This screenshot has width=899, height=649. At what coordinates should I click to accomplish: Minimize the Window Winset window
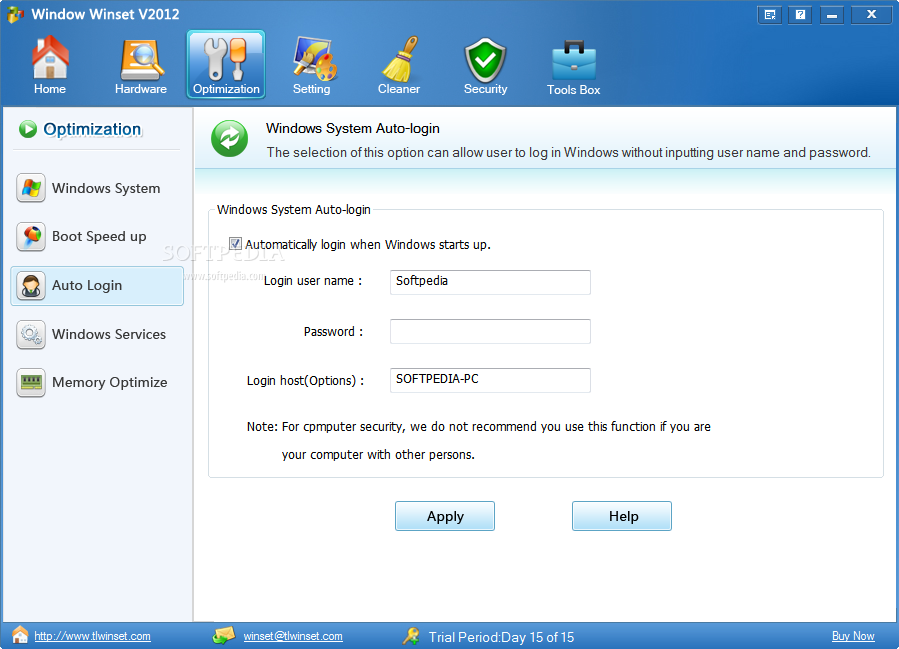(x=831, y=15)
